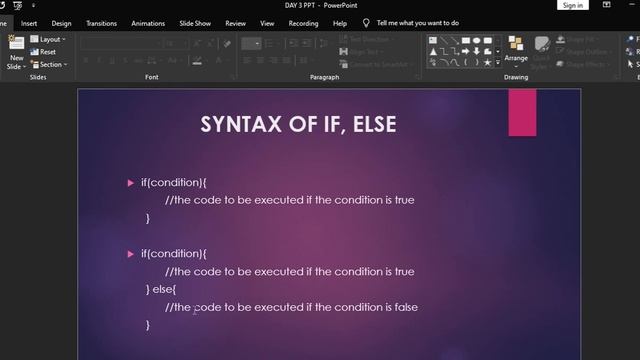640x360 pixels.
Task: Click the Sign in button
Action: pos(573,5)
